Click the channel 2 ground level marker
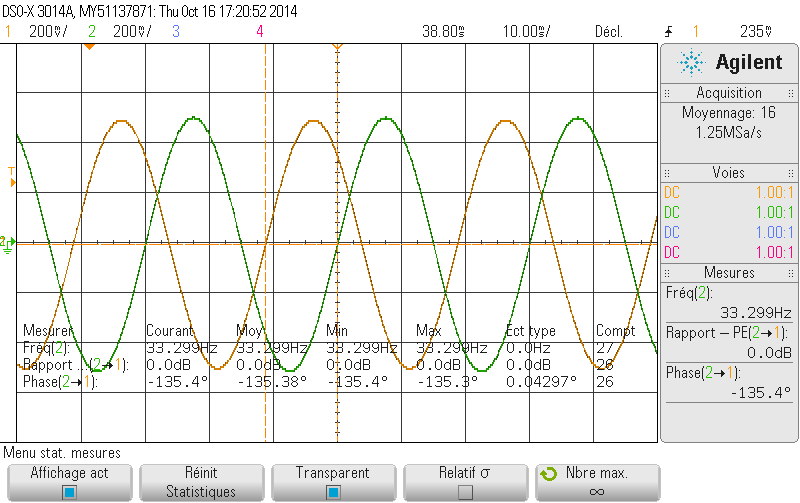The height and width of the screenshot is (503, 800). (x=6, y=242)
